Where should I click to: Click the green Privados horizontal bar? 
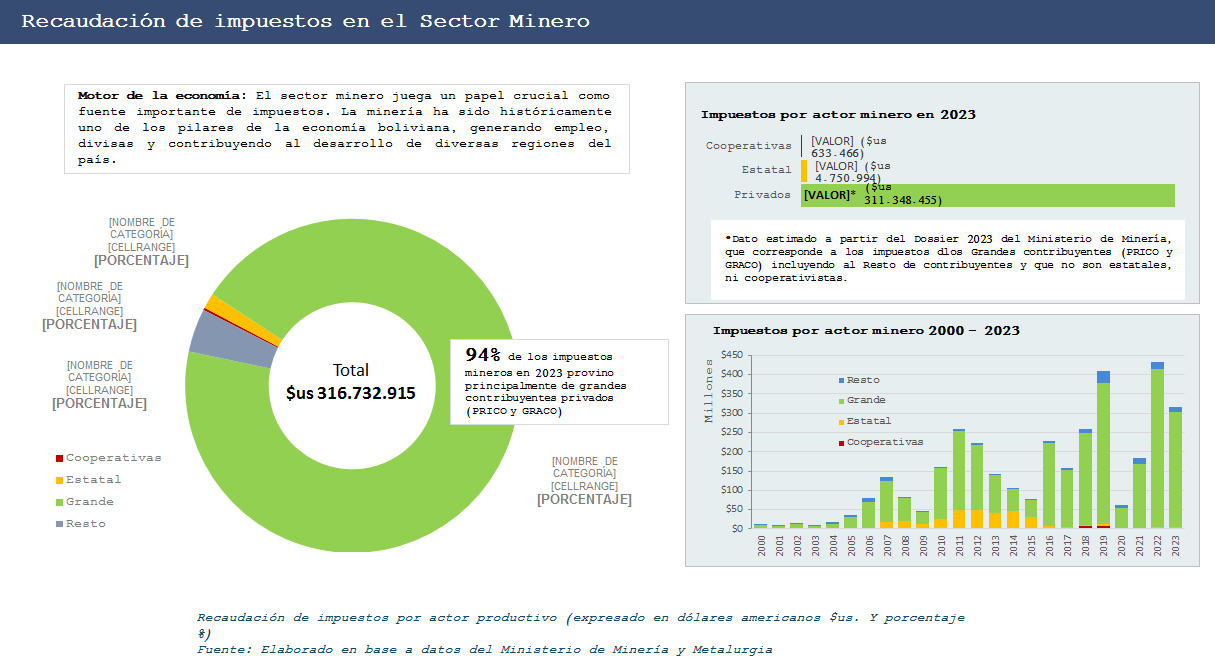pos(1000,195)
